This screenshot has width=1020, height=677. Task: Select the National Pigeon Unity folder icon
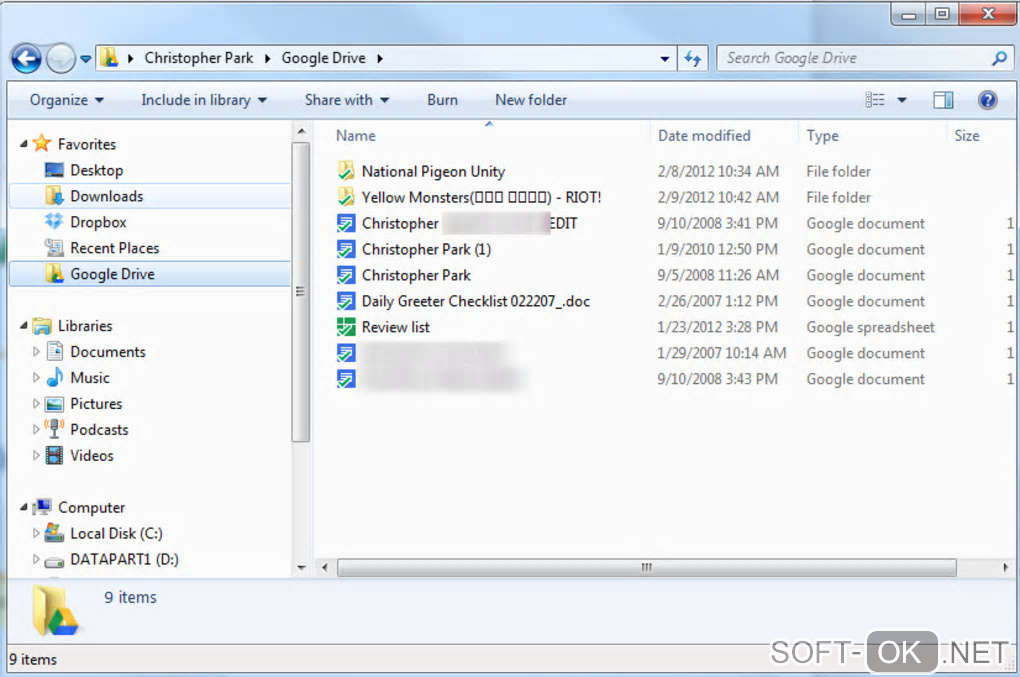pyautogui.click(x=346, y=171)
